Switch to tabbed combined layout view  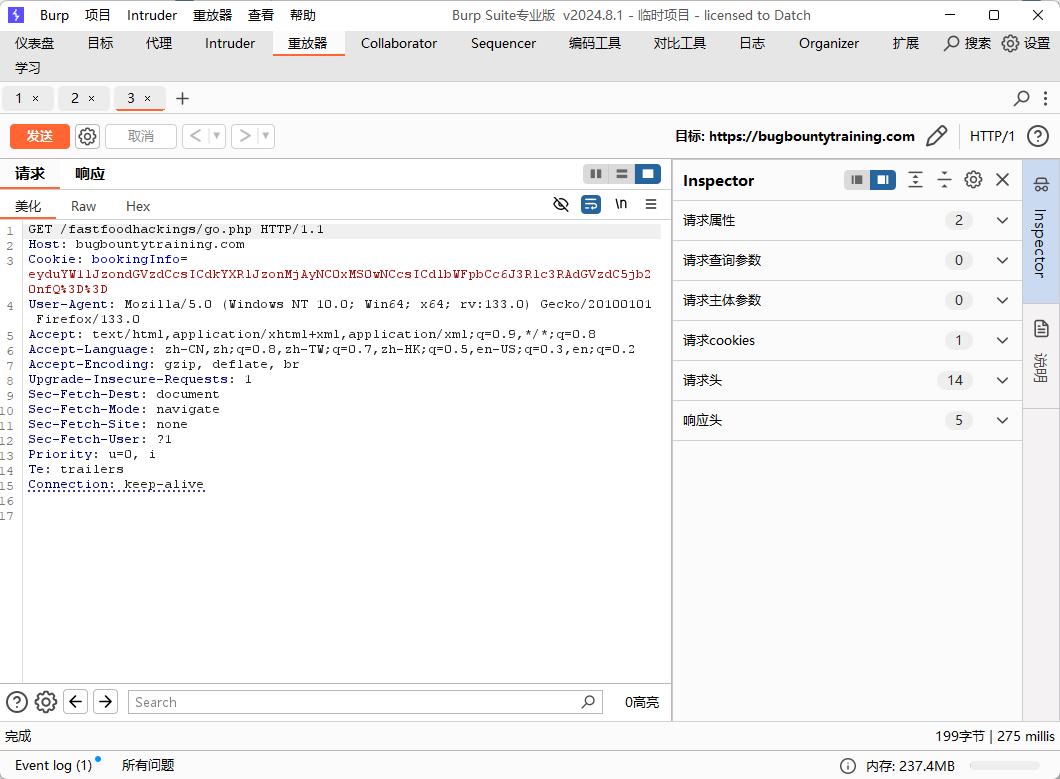pyautogui.click(x=648, y=174)
